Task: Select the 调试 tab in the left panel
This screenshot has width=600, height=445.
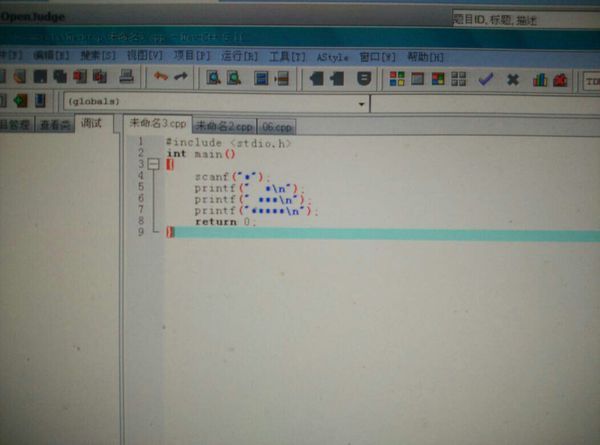Action: pos(91,124)
